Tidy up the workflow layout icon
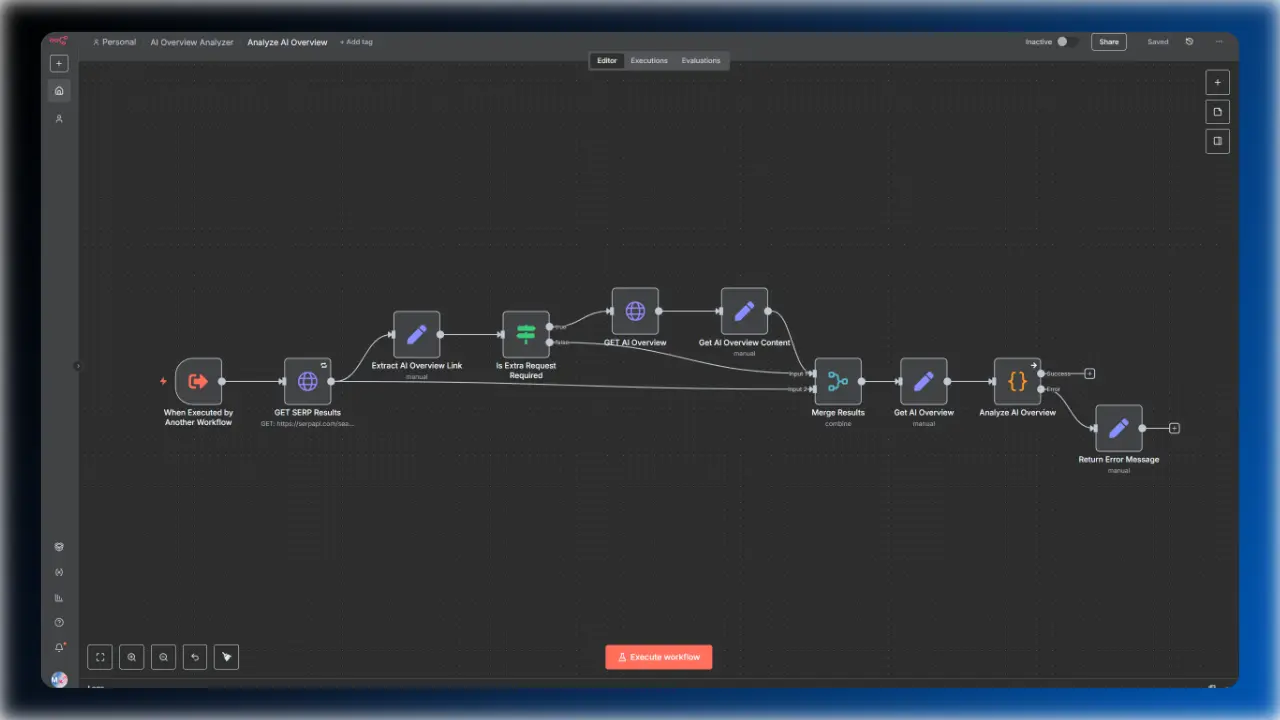1280x720 pixels. click(x=226, y=657)
